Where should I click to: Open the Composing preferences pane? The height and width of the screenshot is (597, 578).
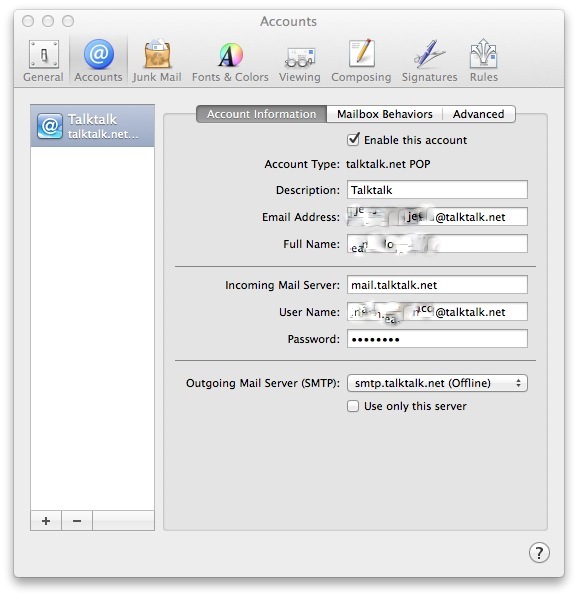coord(361,61)
